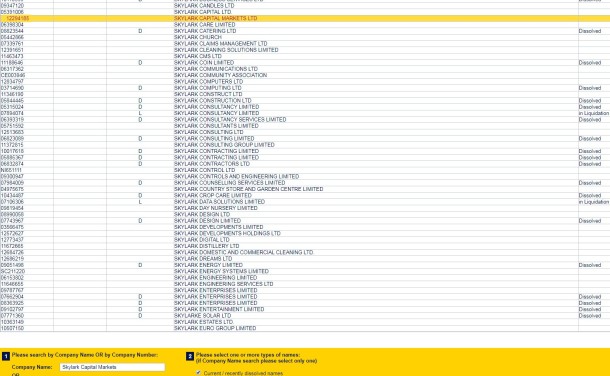Open SKYLARK CANDLES LTD entry
Viewport: 610px width, 376px height.
[x=204, y=6]
